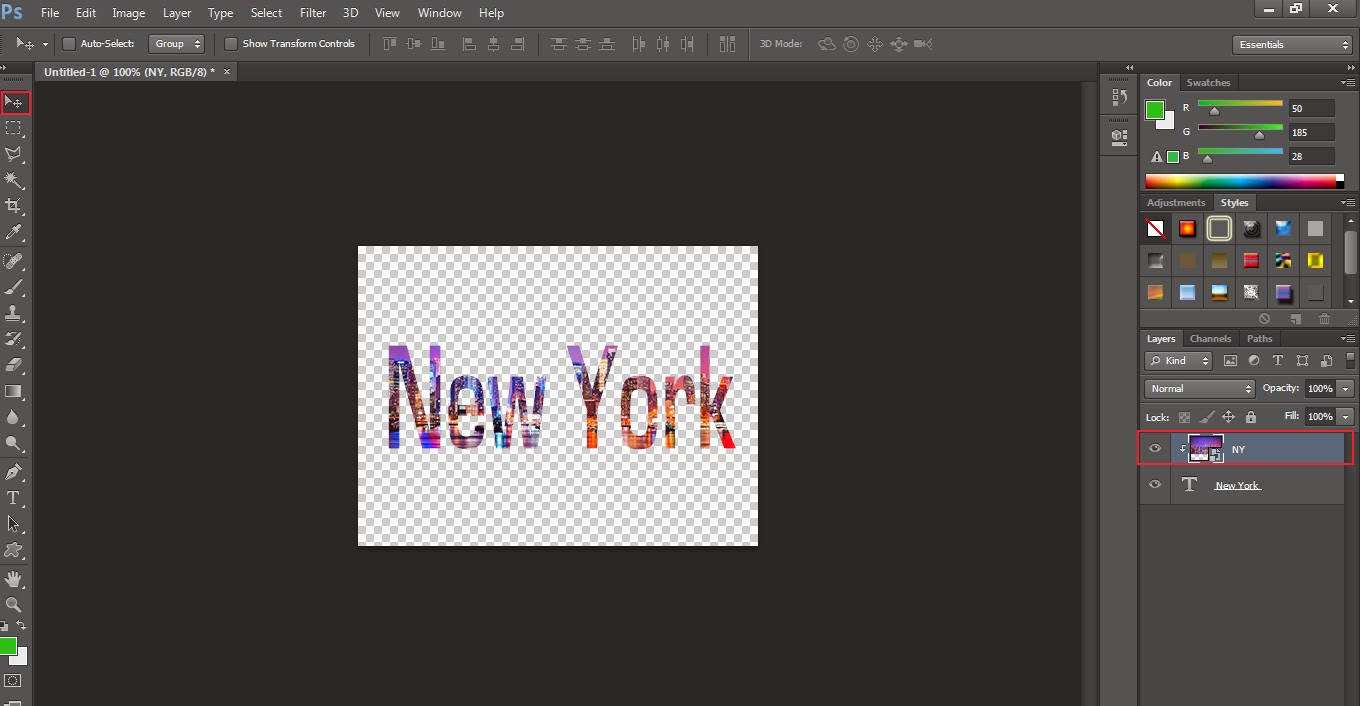Open the layer blend mode dropdown
This screenshot has width=1360, height=706.
click(1198, 388)
